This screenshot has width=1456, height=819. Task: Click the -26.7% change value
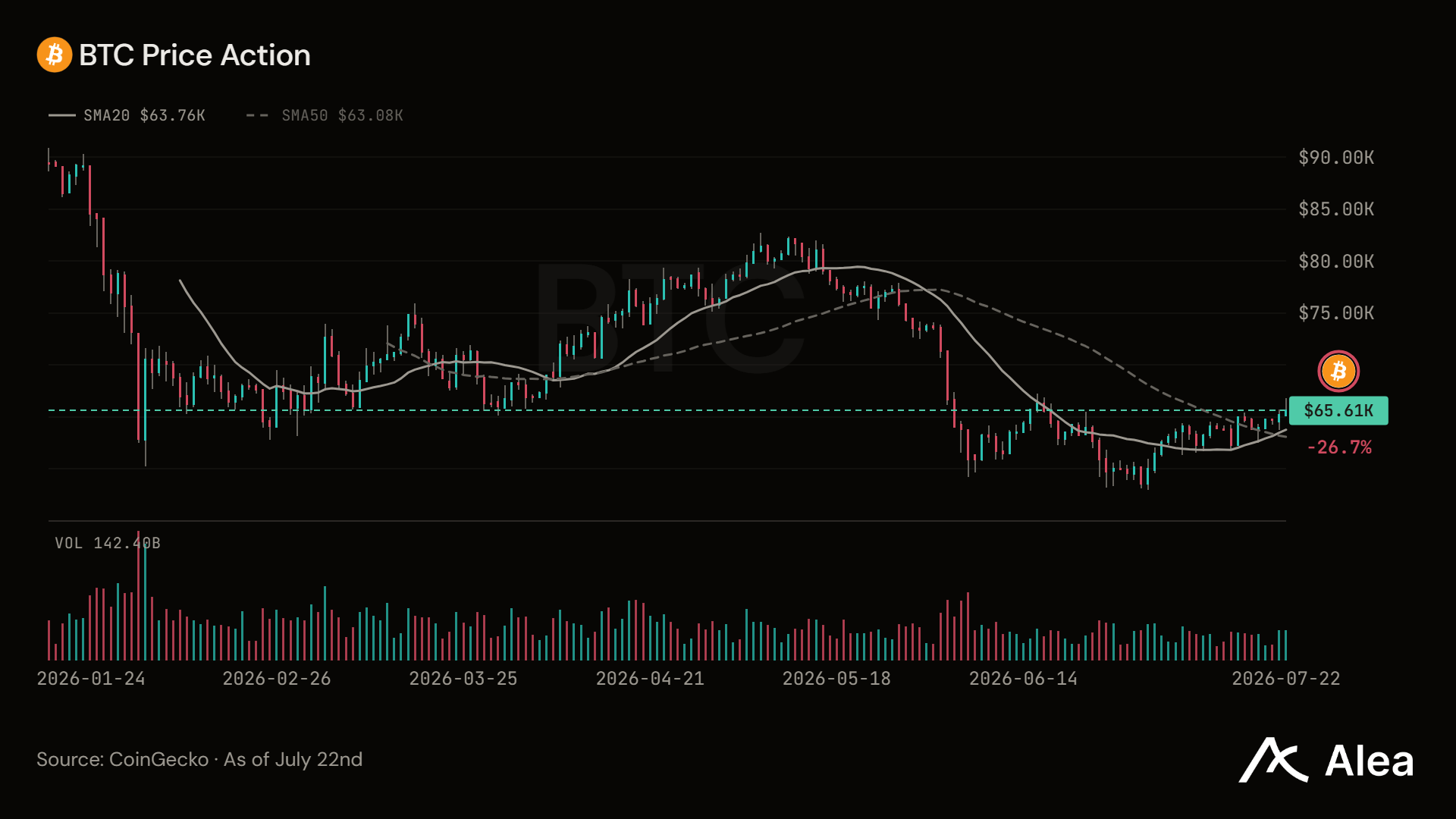tap(1339, 447)
